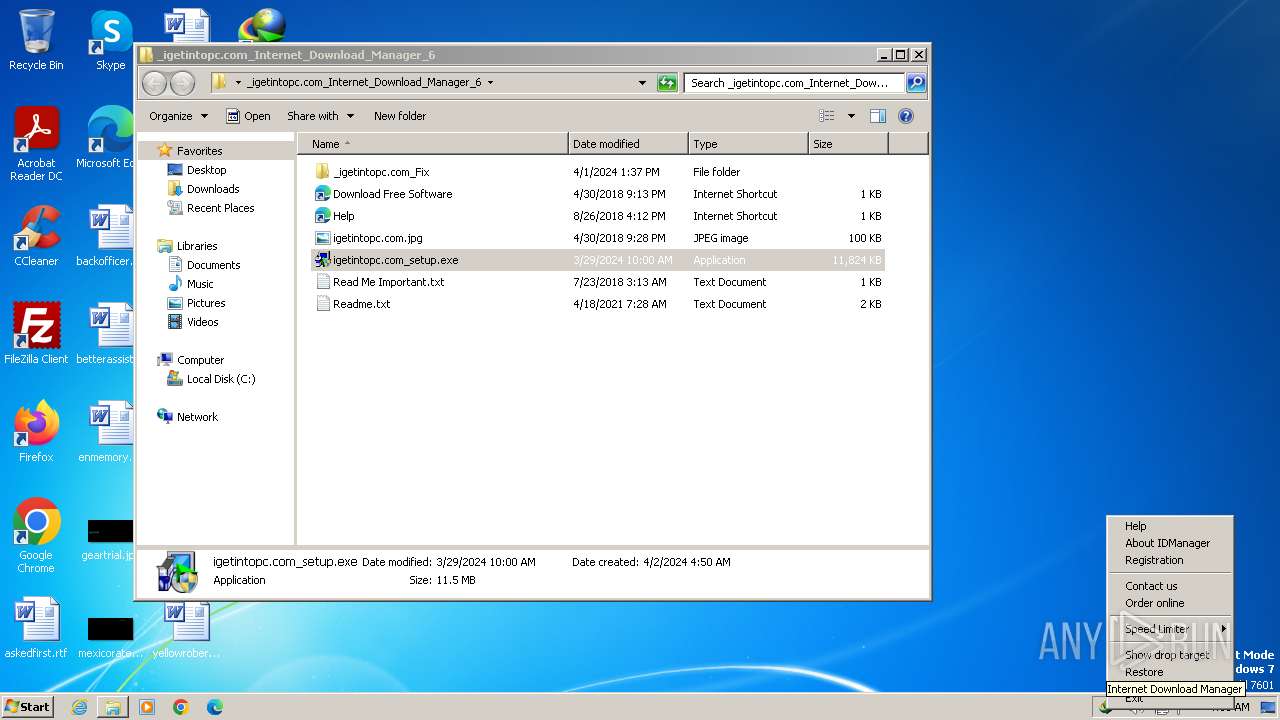Open Edge from the taskbar
Screen dimensions: 1280x720
click(215, 707)
